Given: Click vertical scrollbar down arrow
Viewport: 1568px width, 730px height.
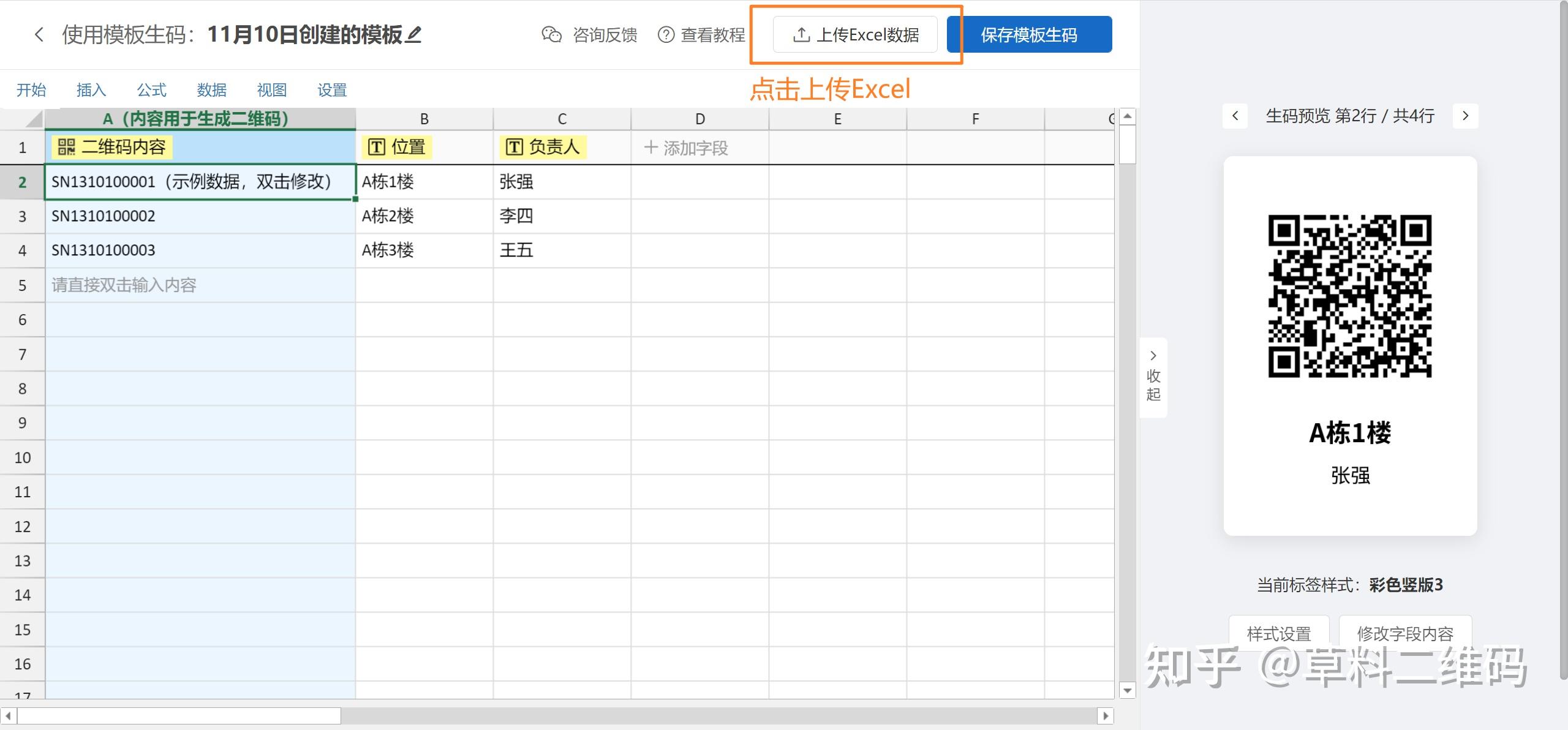Looking at the screenshot, I should [1128, 690].
